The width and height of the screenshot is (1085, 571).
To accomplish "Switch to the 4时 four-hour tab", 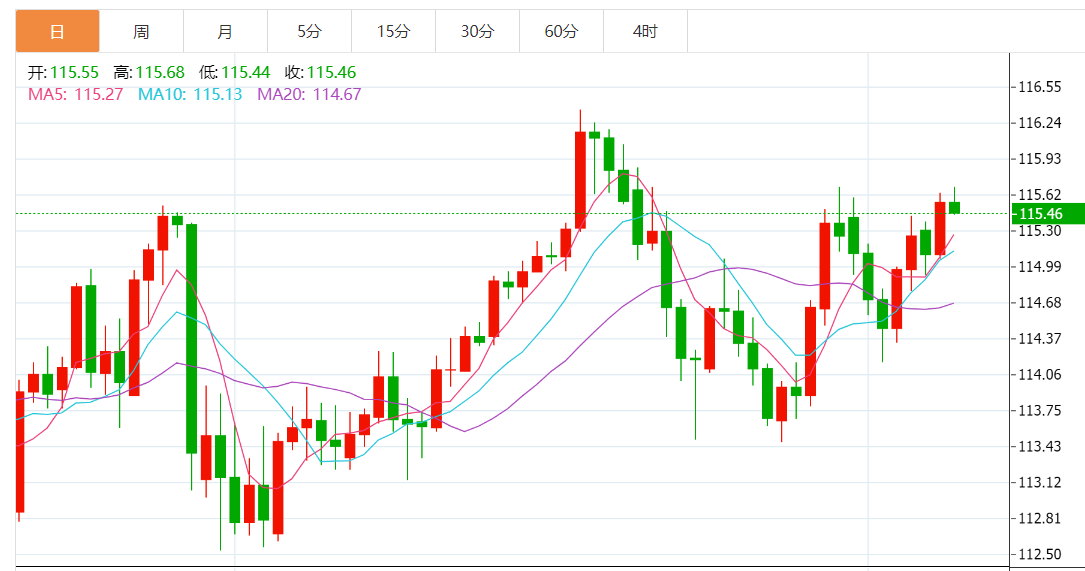I will click(x=645, y=32).
